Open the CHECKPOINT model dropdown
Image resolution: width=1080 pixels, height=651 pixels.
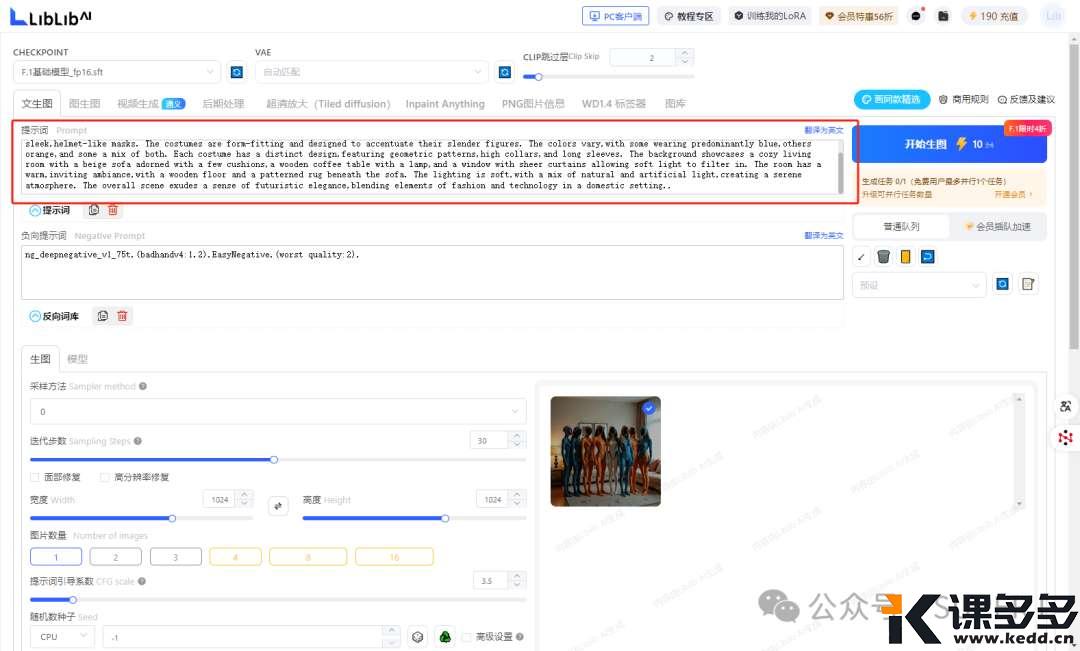[x=116, y=72]
